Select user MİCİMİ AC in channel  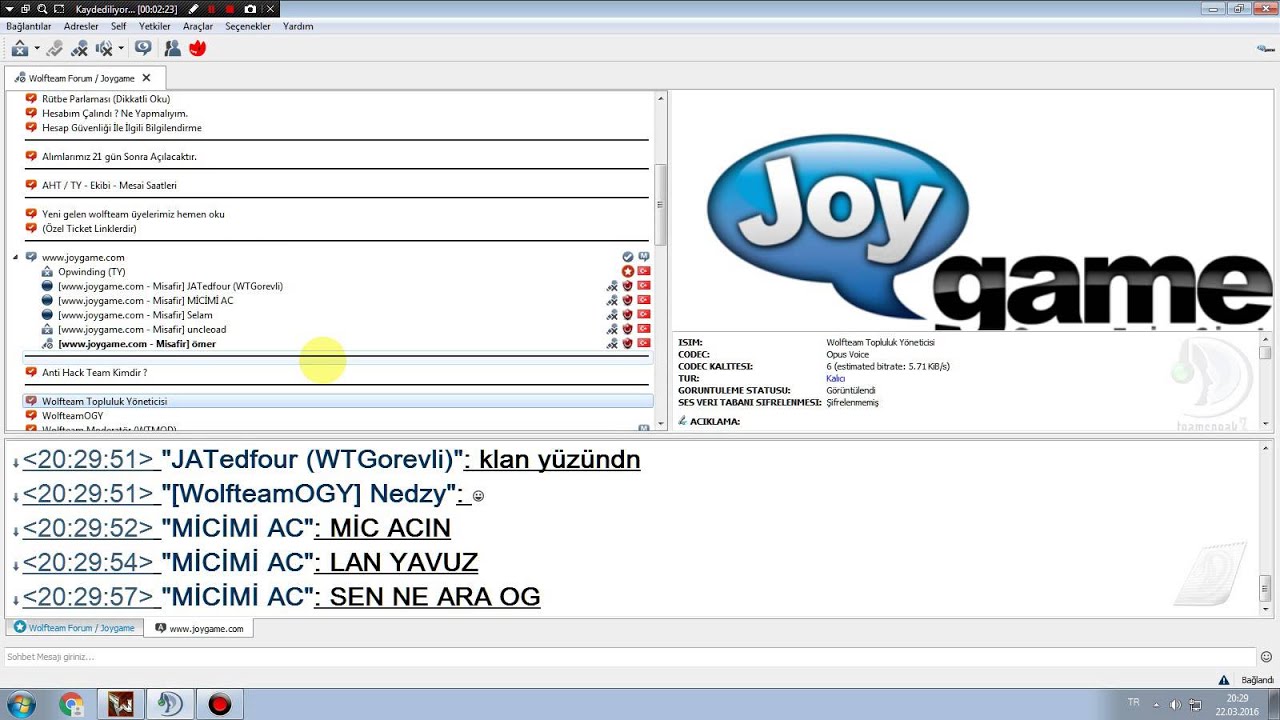(x=145, y=301)
